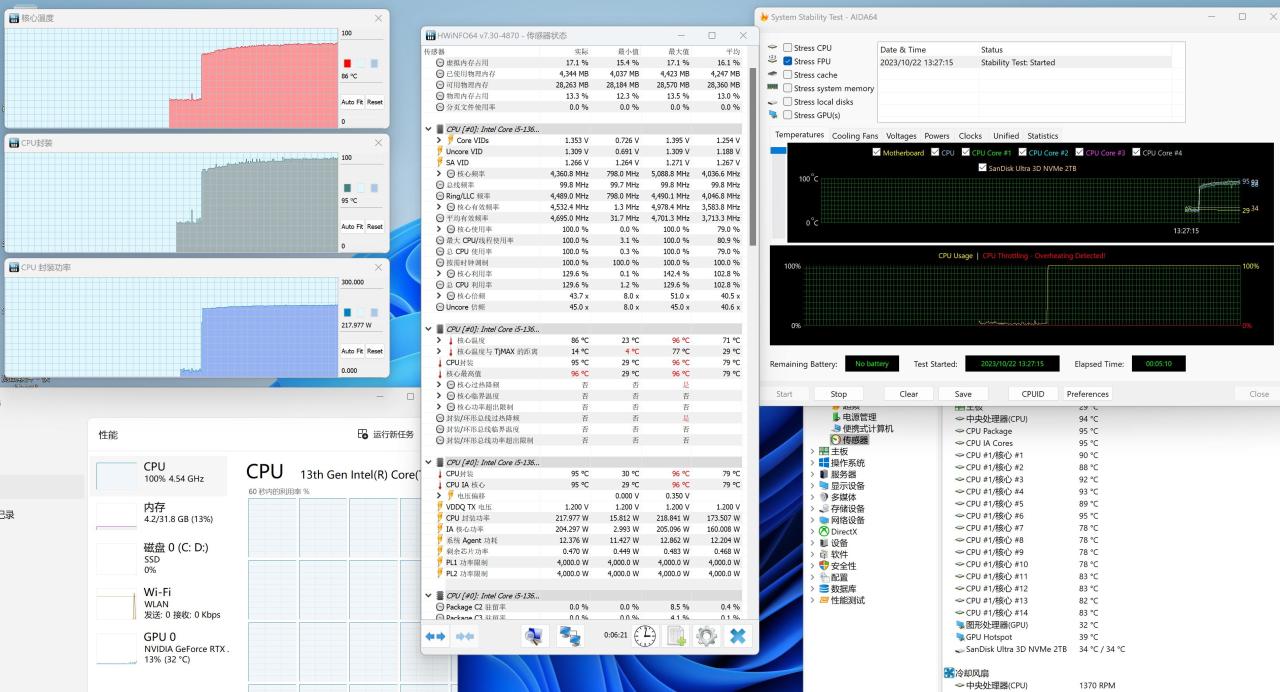Select 传感器 sensor item in AIDA64 tree
1280x692 pixels.
pyautogui.click(x=855, y=440)
